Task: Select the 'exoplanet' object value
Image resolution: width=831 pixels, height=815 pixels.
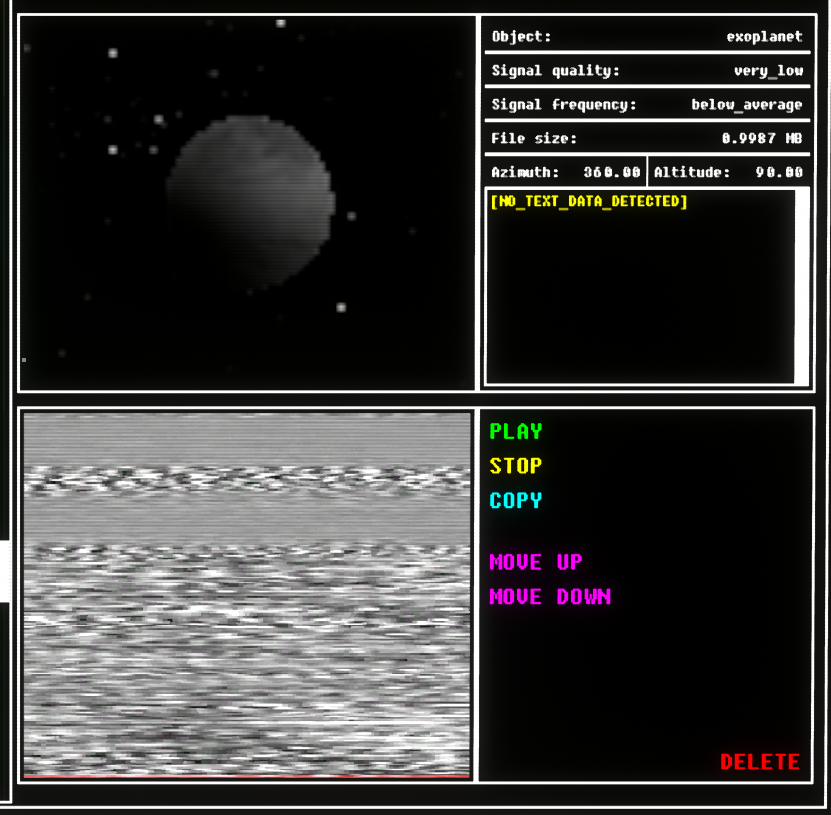Action: 764,37
